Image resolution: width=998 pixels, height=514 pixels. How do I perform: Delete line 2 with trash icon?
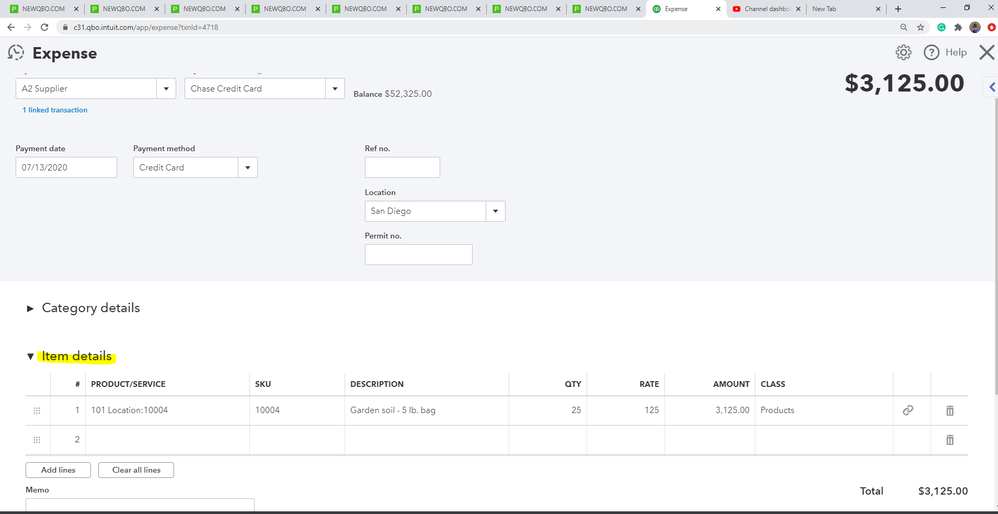click(950, 440)
